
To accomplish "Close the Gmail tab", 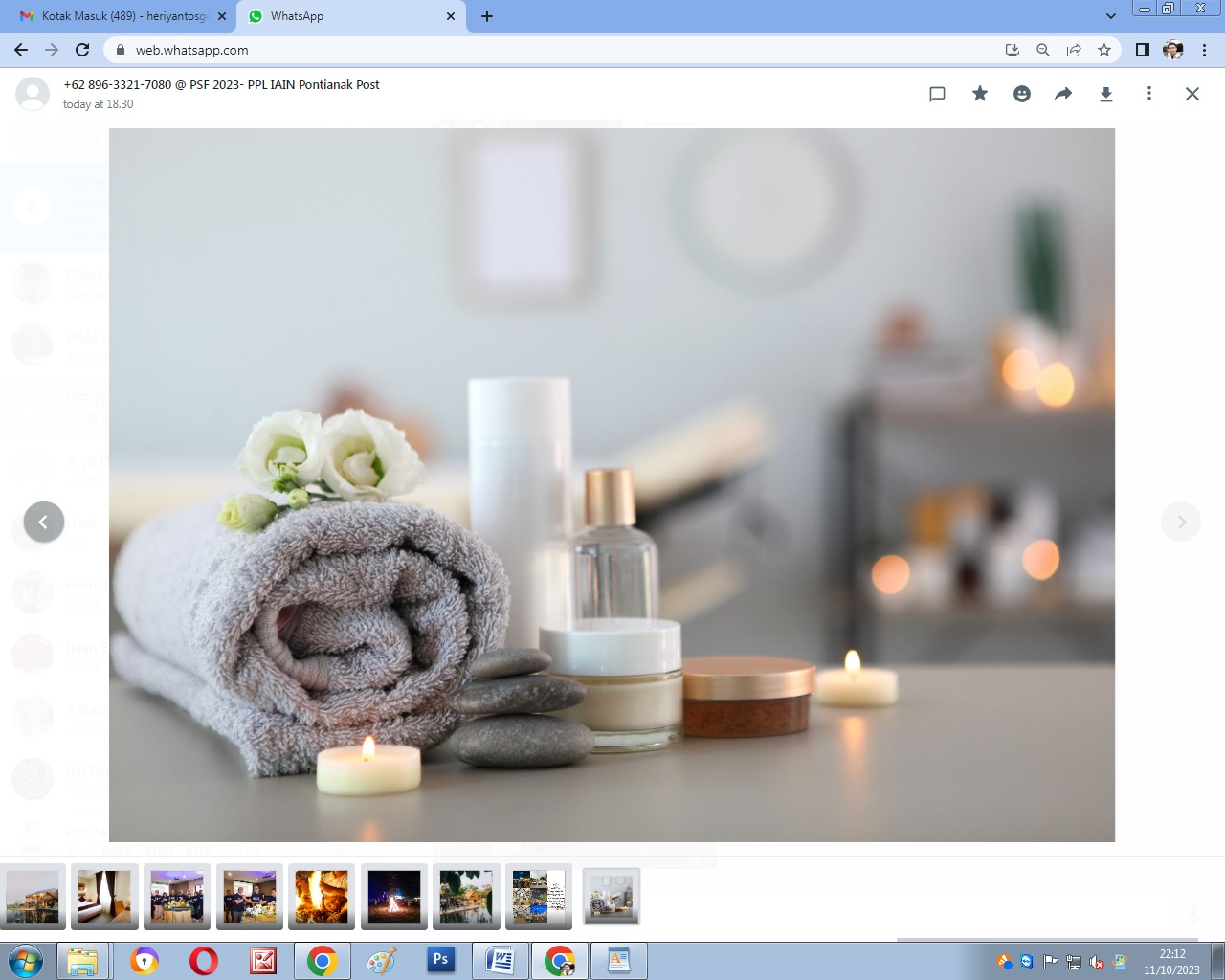I will pos(222,16).
